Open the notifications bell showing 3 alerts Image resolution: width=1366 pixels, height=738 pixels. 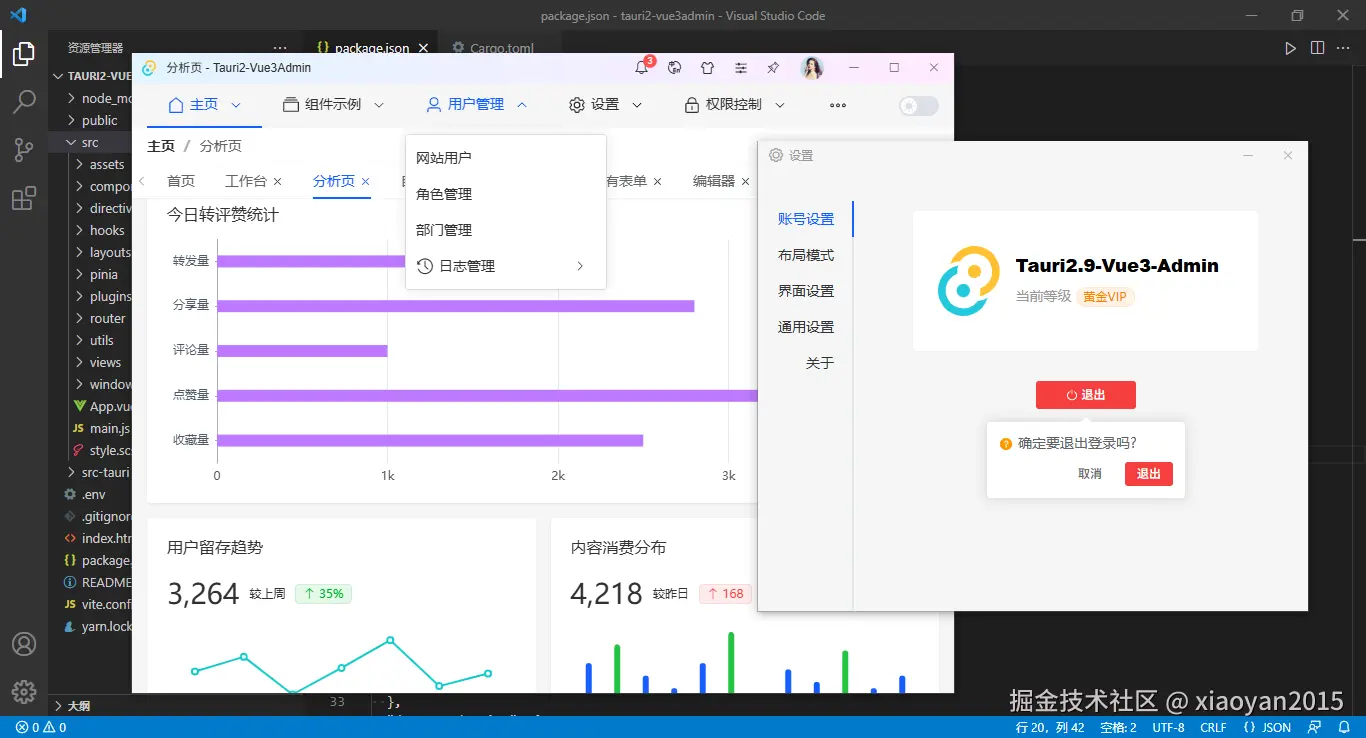click(642, 67)
